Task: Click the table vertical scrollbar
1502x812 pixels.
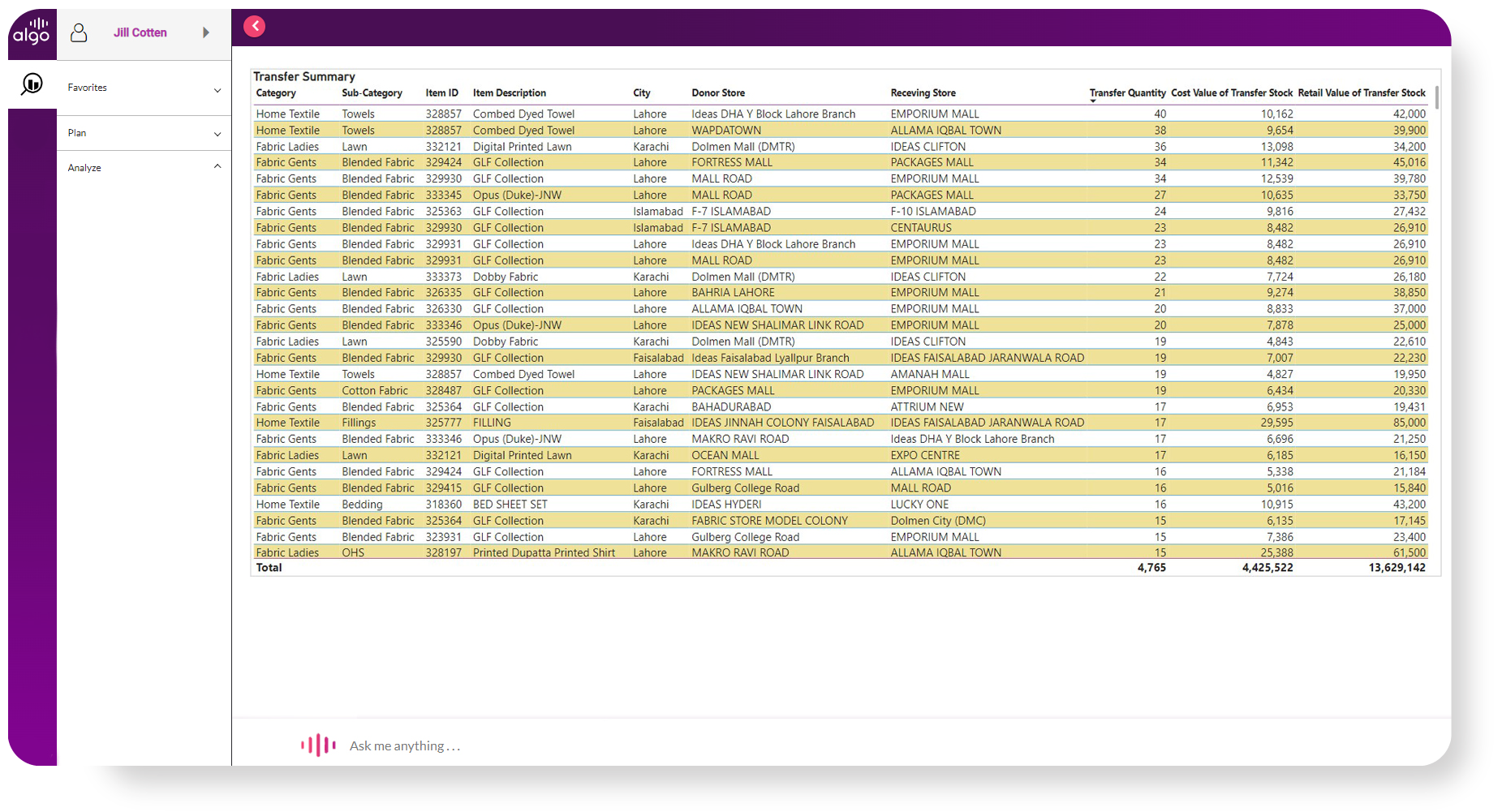Action: click(1437, 97)
